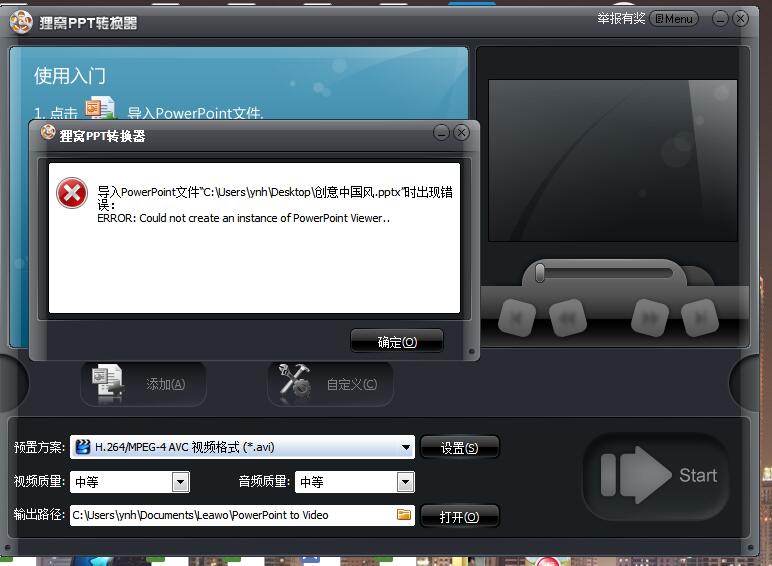
Task: Click the preview progress slider handle
Action: point(540,273)
